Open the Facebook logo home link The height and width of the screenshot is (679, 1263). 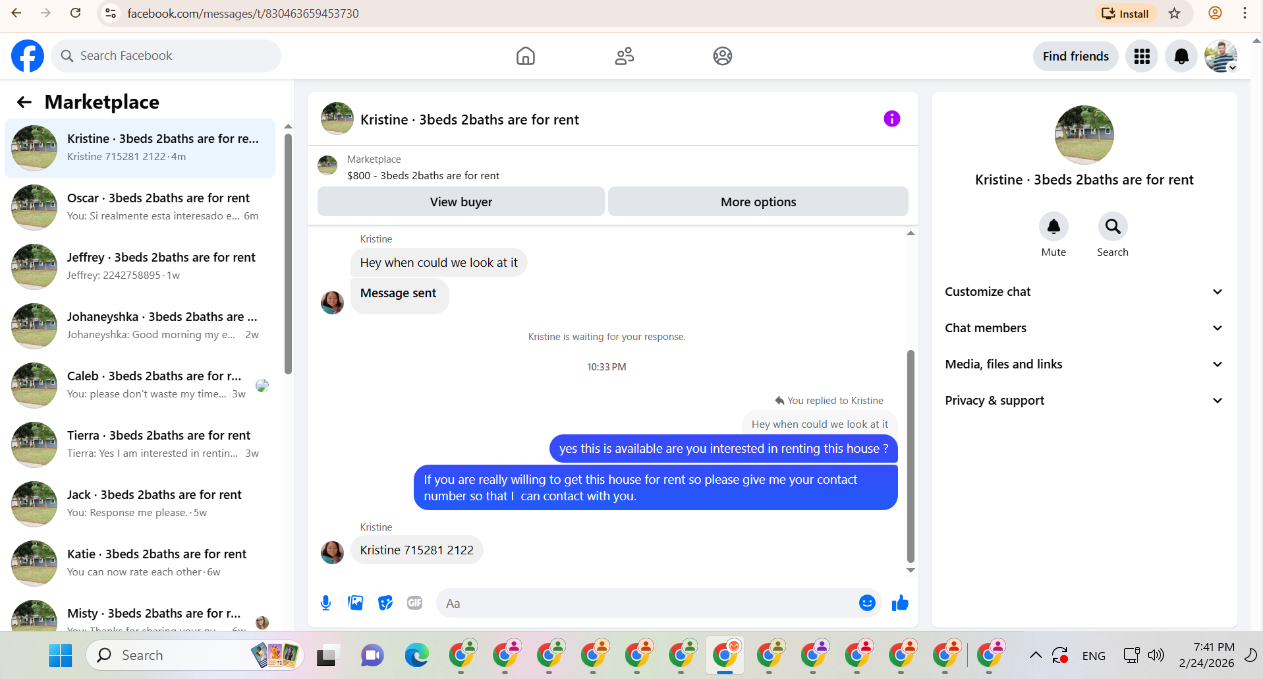coord(28,56)
